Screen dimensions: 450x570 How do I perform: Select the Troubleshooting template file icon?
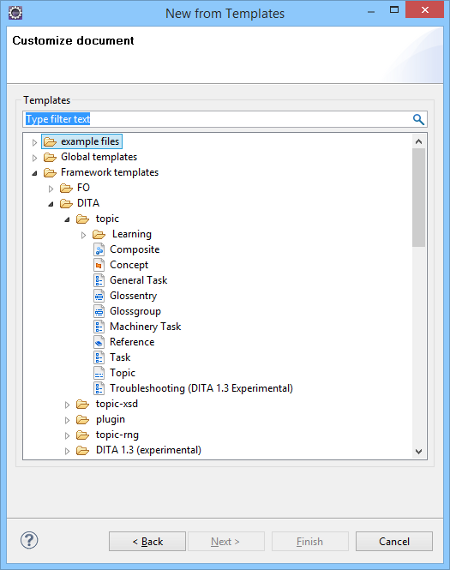99,388
